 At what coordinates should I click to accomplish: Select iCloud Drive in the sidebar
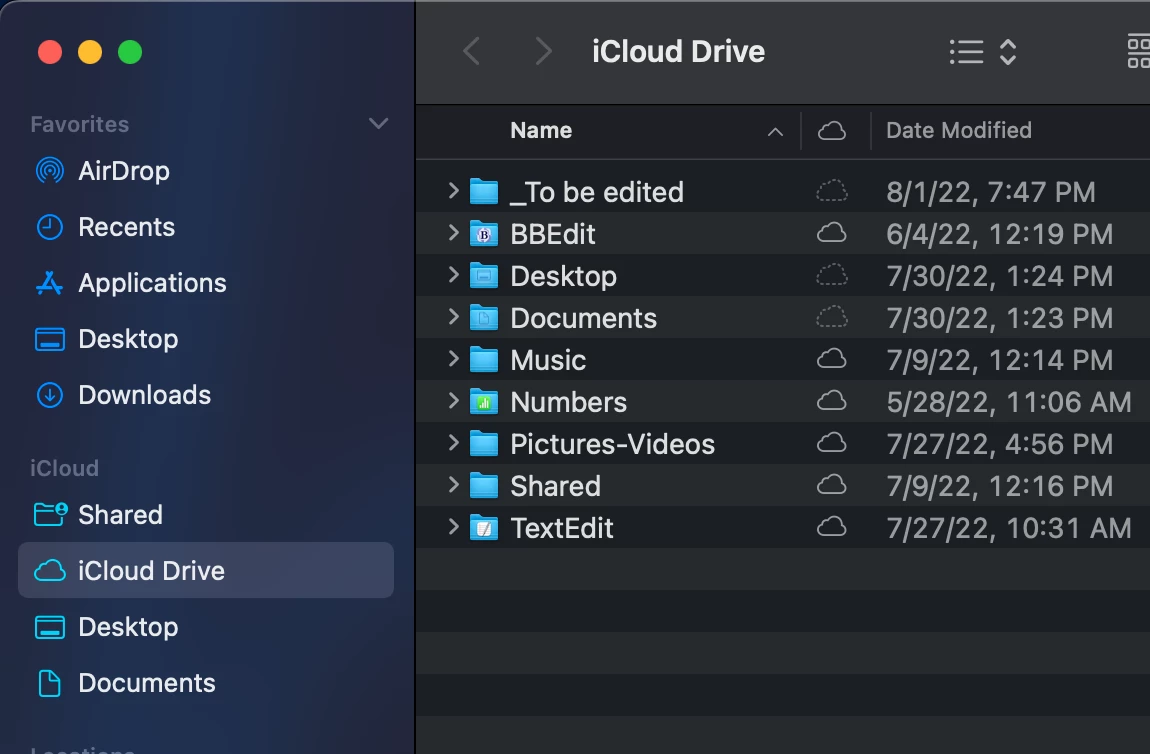click(205, 571)
